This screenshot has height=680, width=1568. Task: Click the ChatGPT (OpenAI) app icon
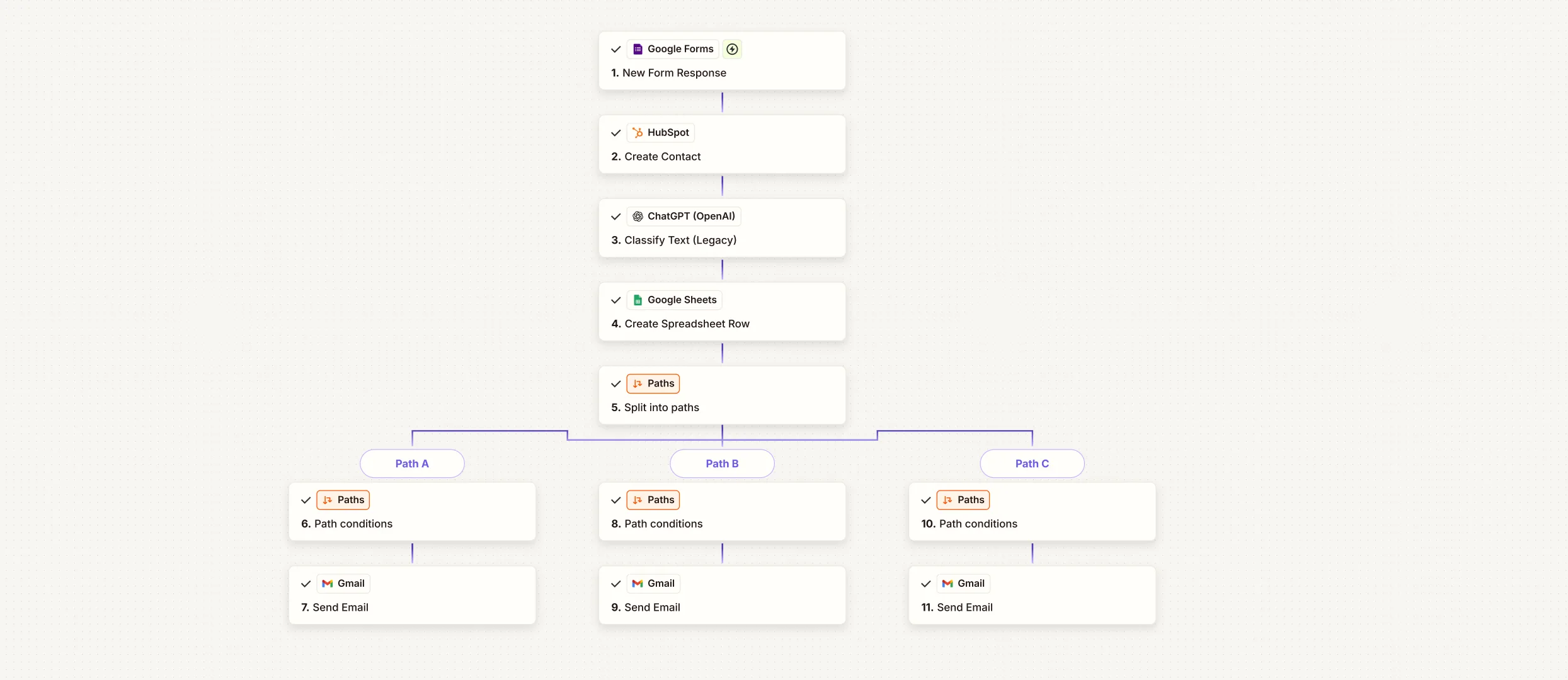(638, 217)
